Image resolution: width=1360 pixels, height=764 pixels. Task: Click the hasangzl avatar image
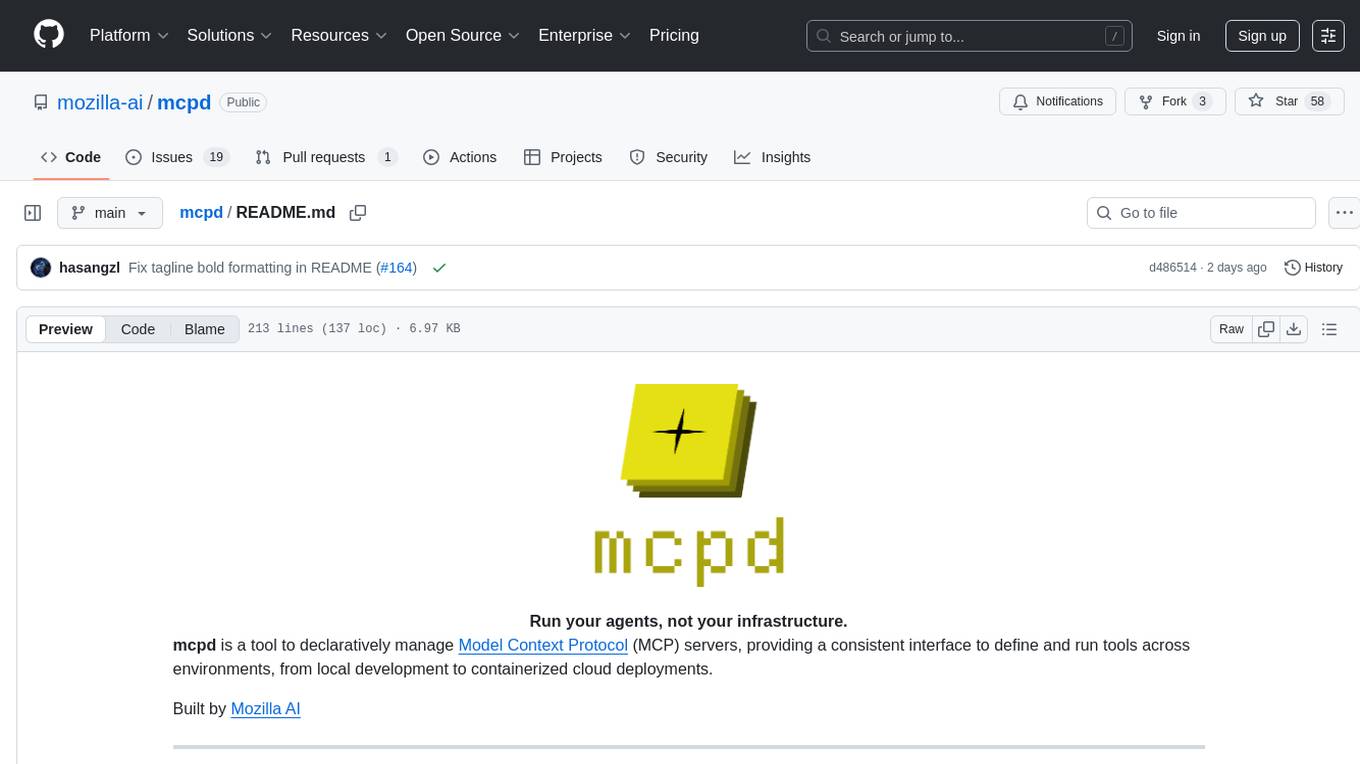[x=41, y=268]
